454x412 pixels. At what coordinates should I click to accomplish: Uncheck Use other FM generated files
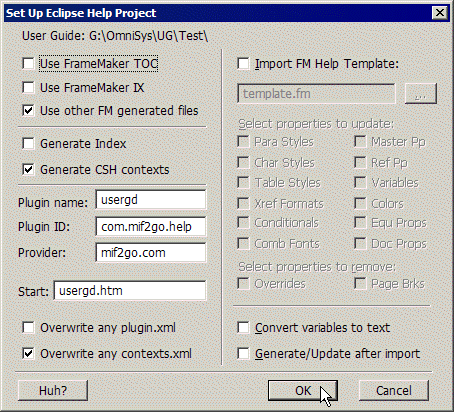[x=28, y=110]
